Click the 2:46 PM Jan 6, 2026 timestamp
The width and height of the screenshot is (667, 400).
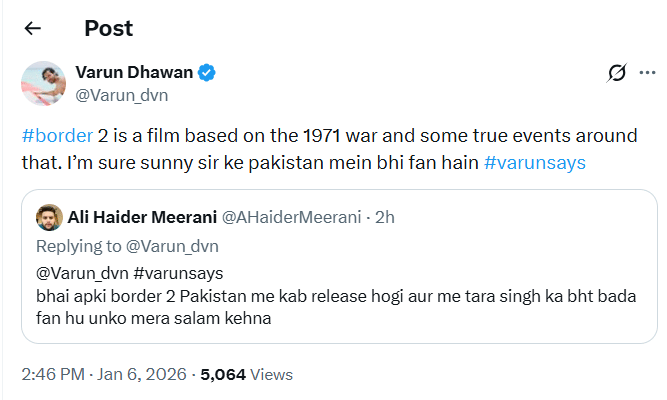pyautogui.click(x=105, y=375)
